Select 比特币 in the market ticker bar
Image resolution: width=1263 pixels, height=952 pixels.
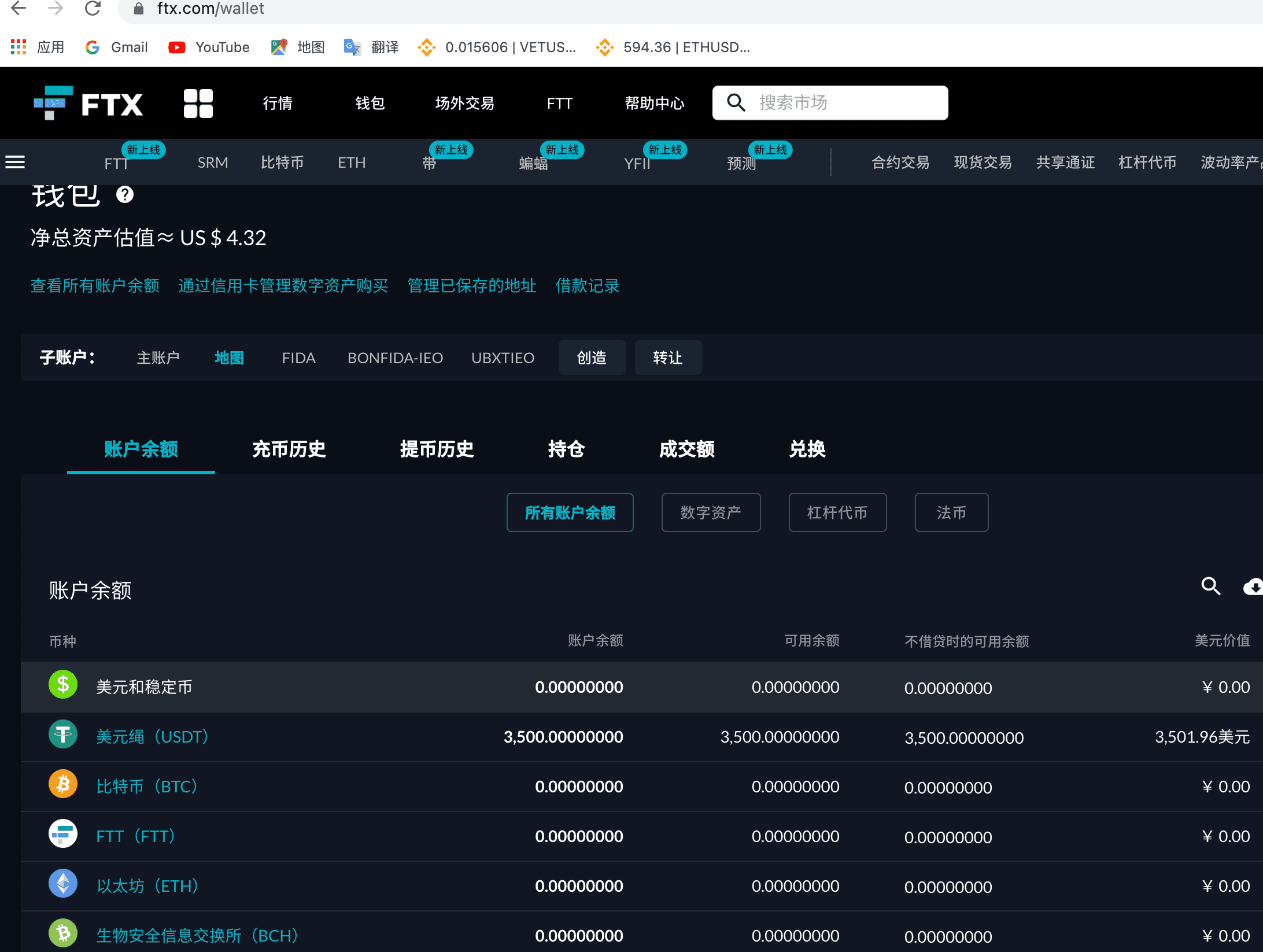point(282,163)
